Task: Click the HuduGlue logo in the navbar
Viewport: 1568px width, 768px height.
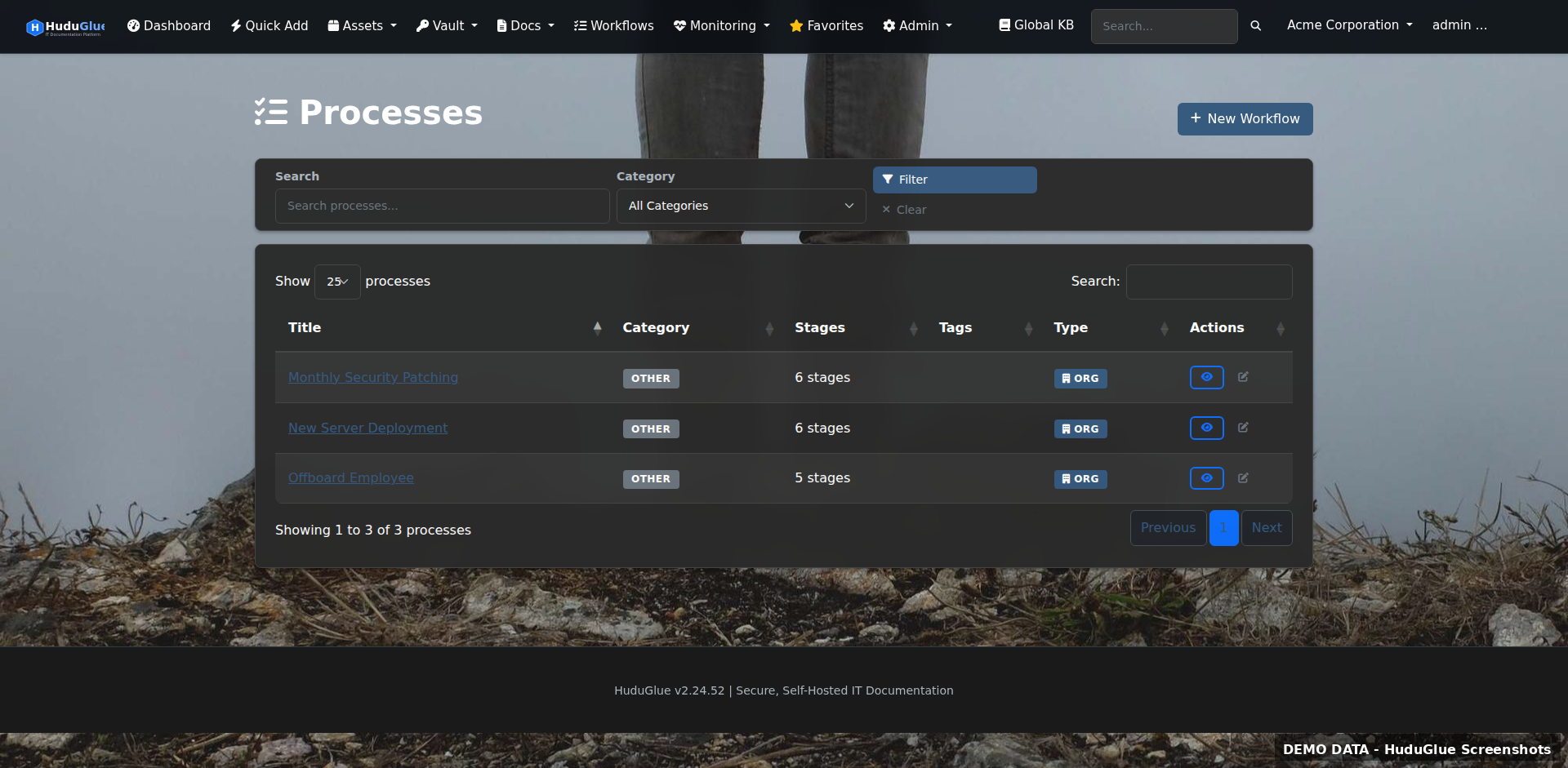Action: 65,26
